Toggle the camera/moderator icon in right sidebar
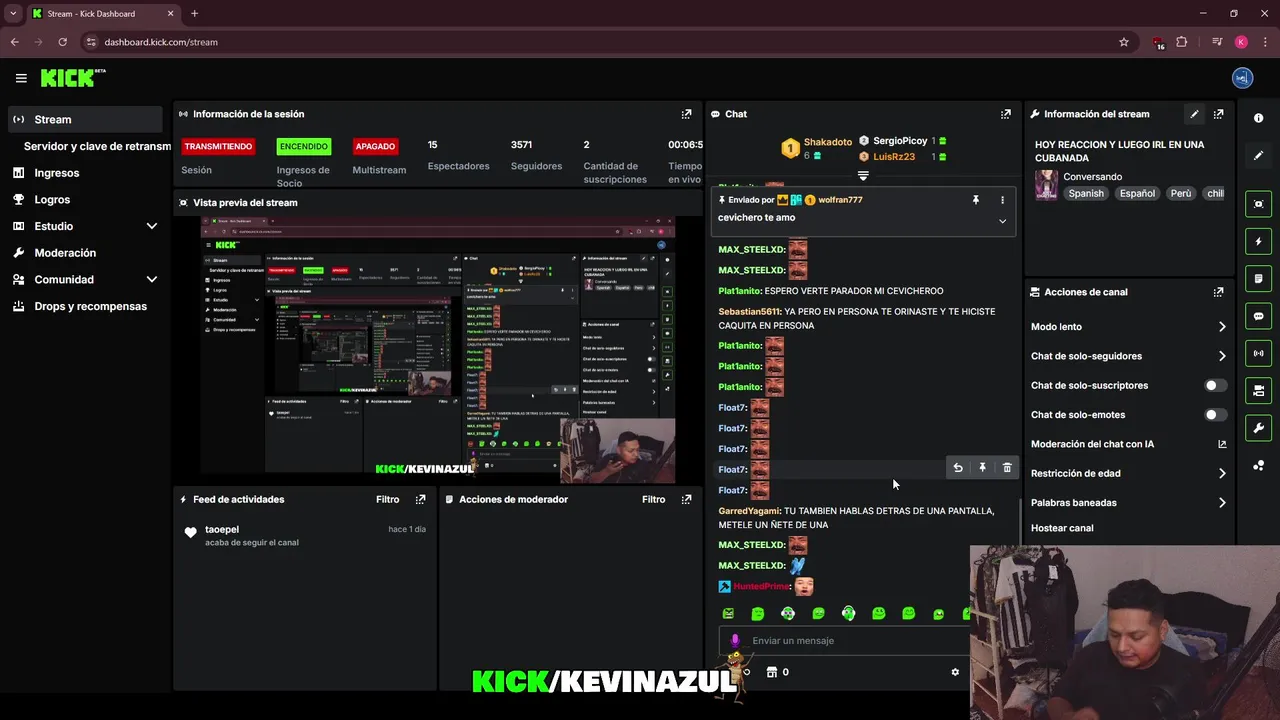Image resolution: width=1280 pixels, height=720 pixels. [x=1258, y=390]
